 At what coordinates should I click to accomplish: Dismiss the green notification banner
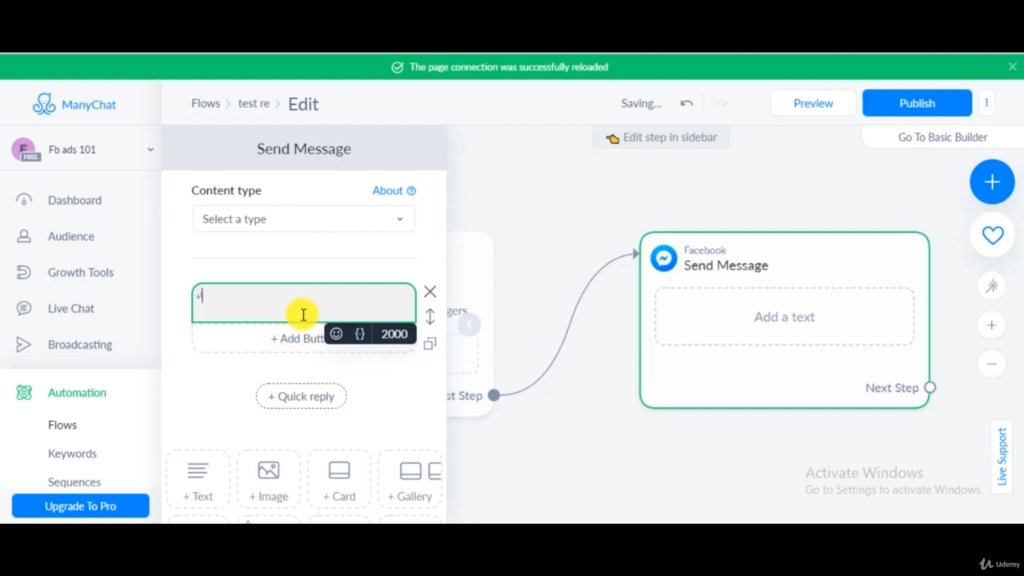[x=1012, y=67]
